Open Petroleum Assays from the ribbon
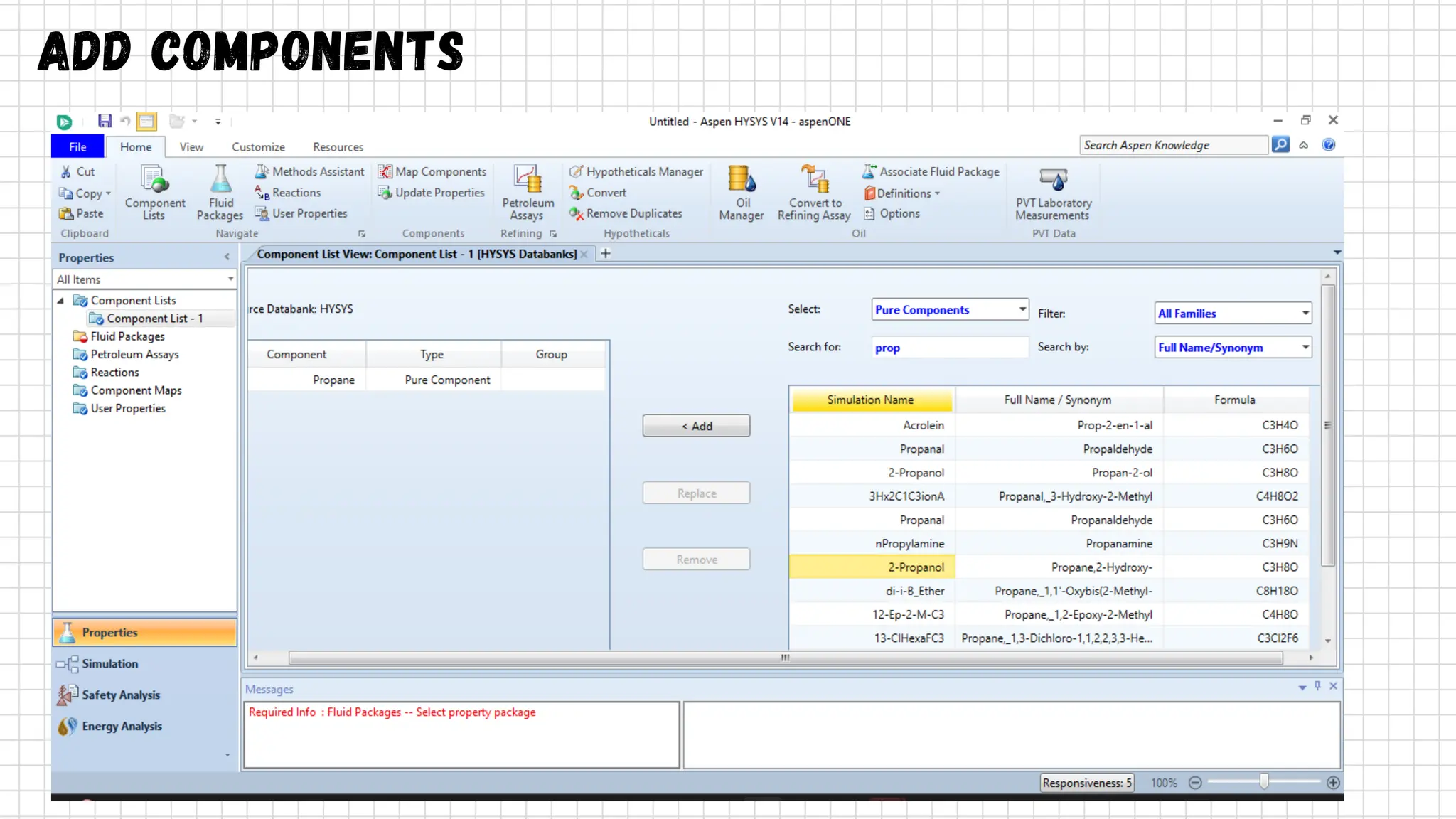This screenshot has width=1456, height=819. pyautogui.click(x=528, y=193)
